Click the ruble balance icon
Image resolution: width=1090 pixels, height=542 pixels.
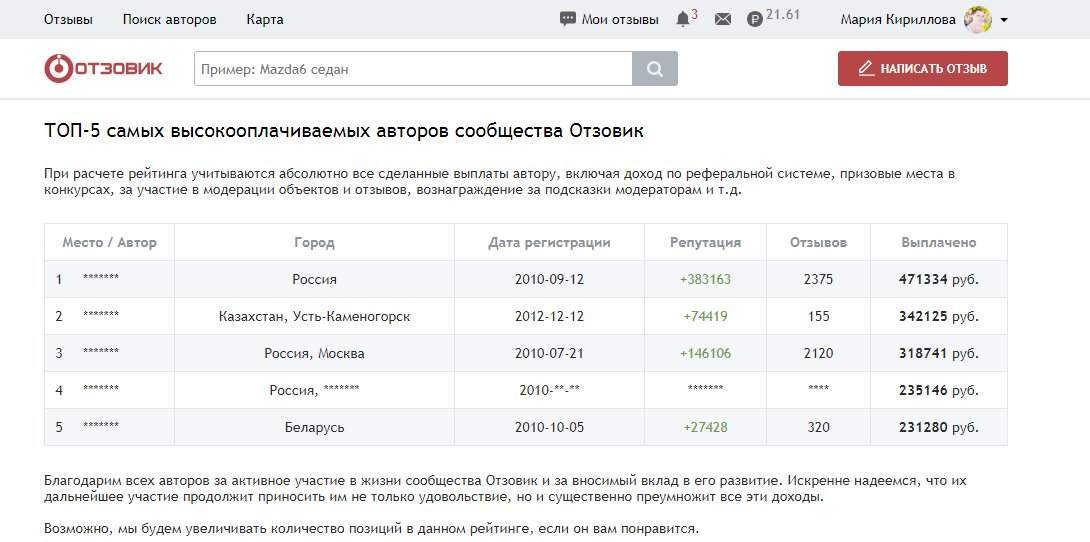click(755, 19)
